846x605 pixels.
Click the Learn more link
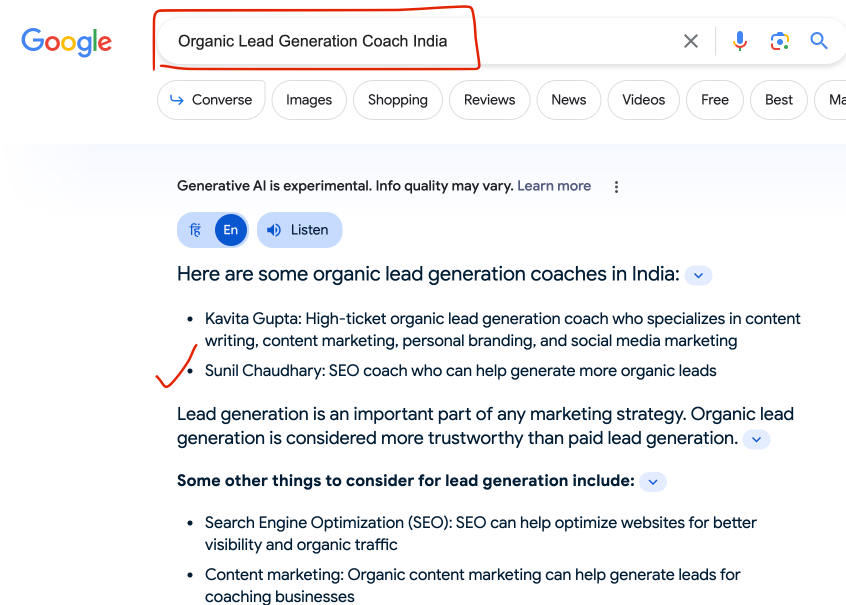pos(554,186)
